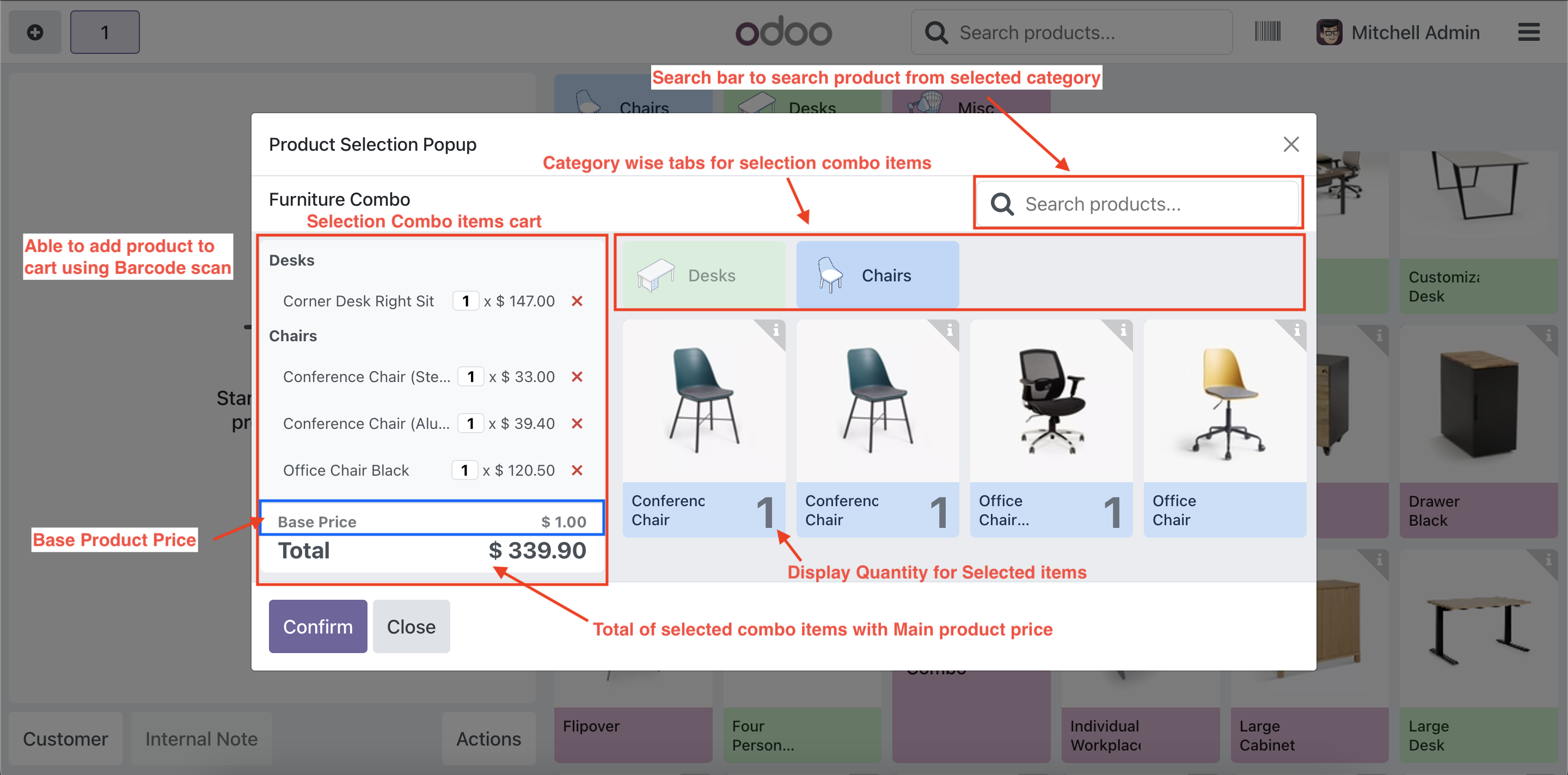Screen dimensions: 1568x775
Task: Add a new order with plus icon
Action: click(35, 32)
